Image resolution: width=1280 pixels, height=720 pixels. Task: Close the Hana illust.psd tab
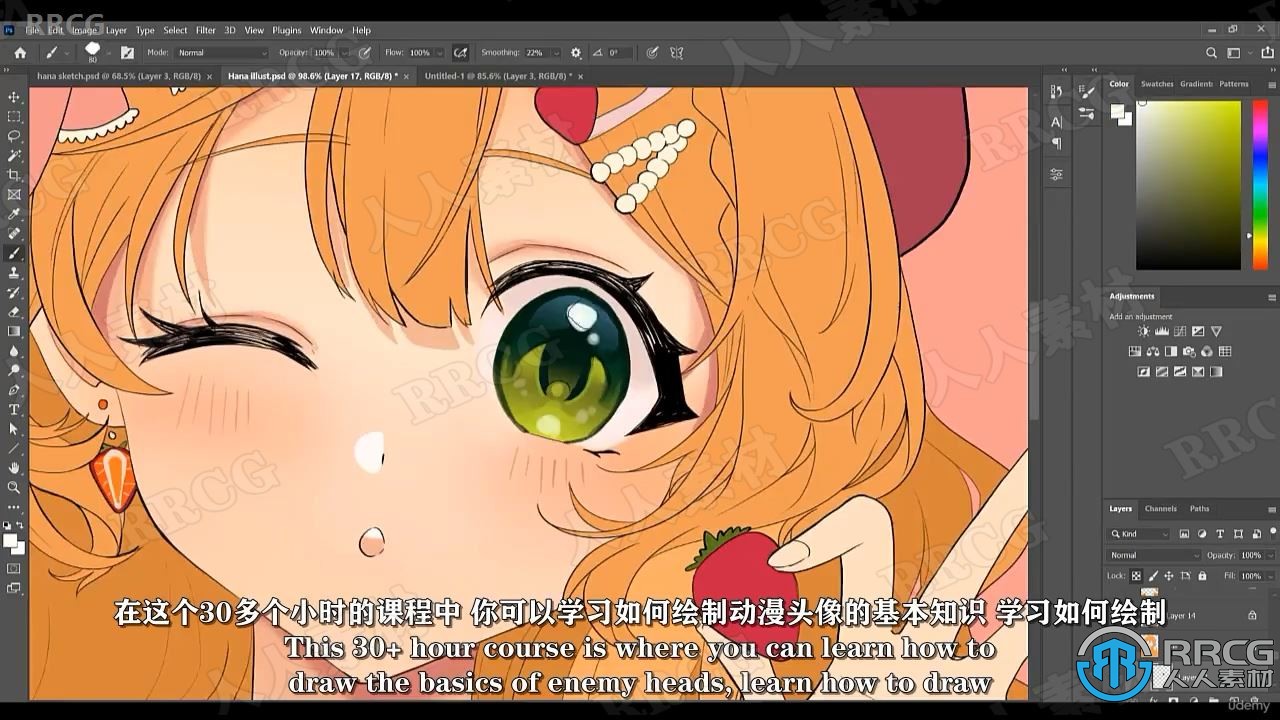pyautogui.click(x=407, y=76)
